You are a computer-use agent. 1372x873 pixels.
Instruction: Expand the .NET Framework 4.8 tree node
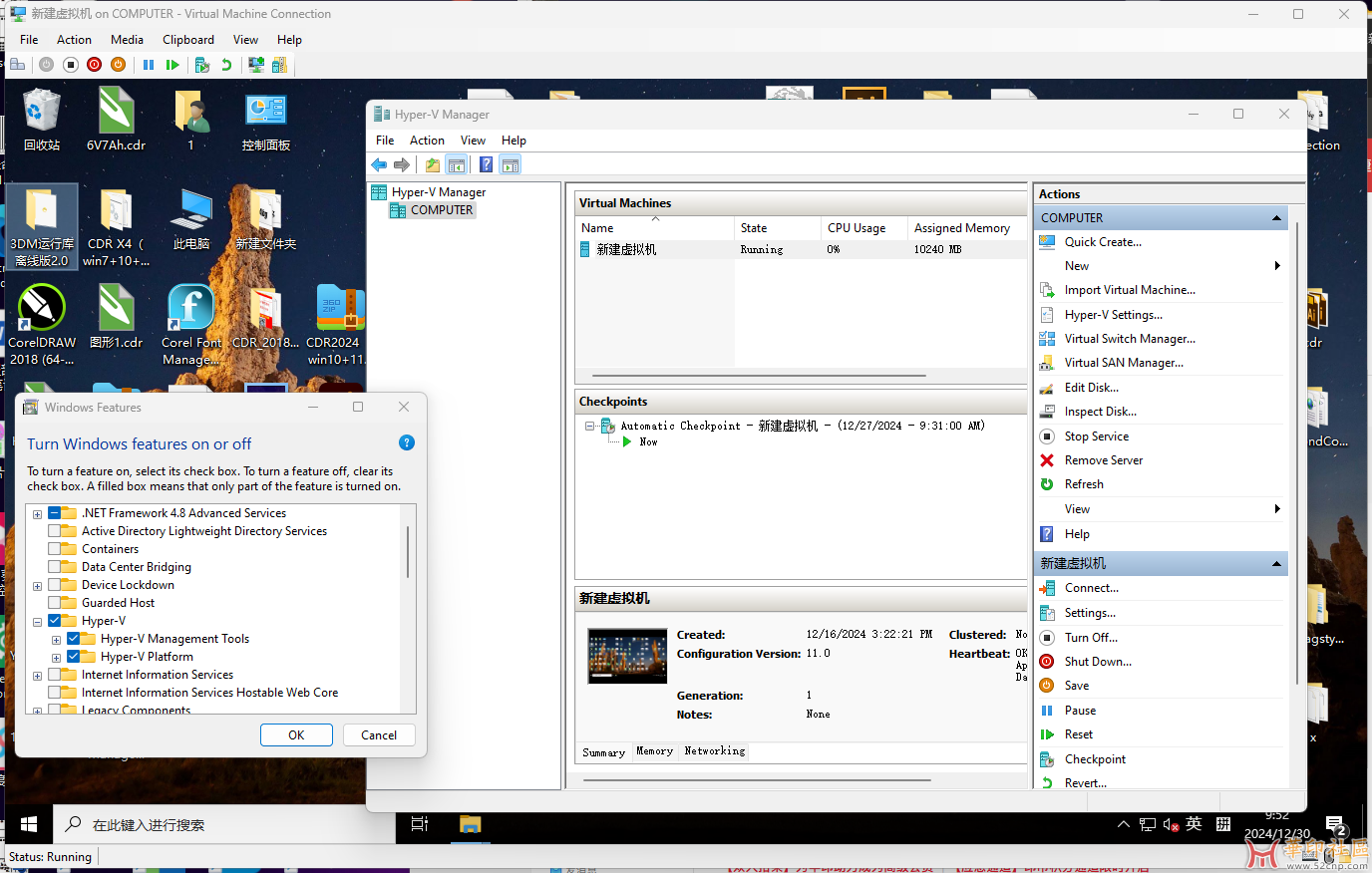[x=37, y=514]
